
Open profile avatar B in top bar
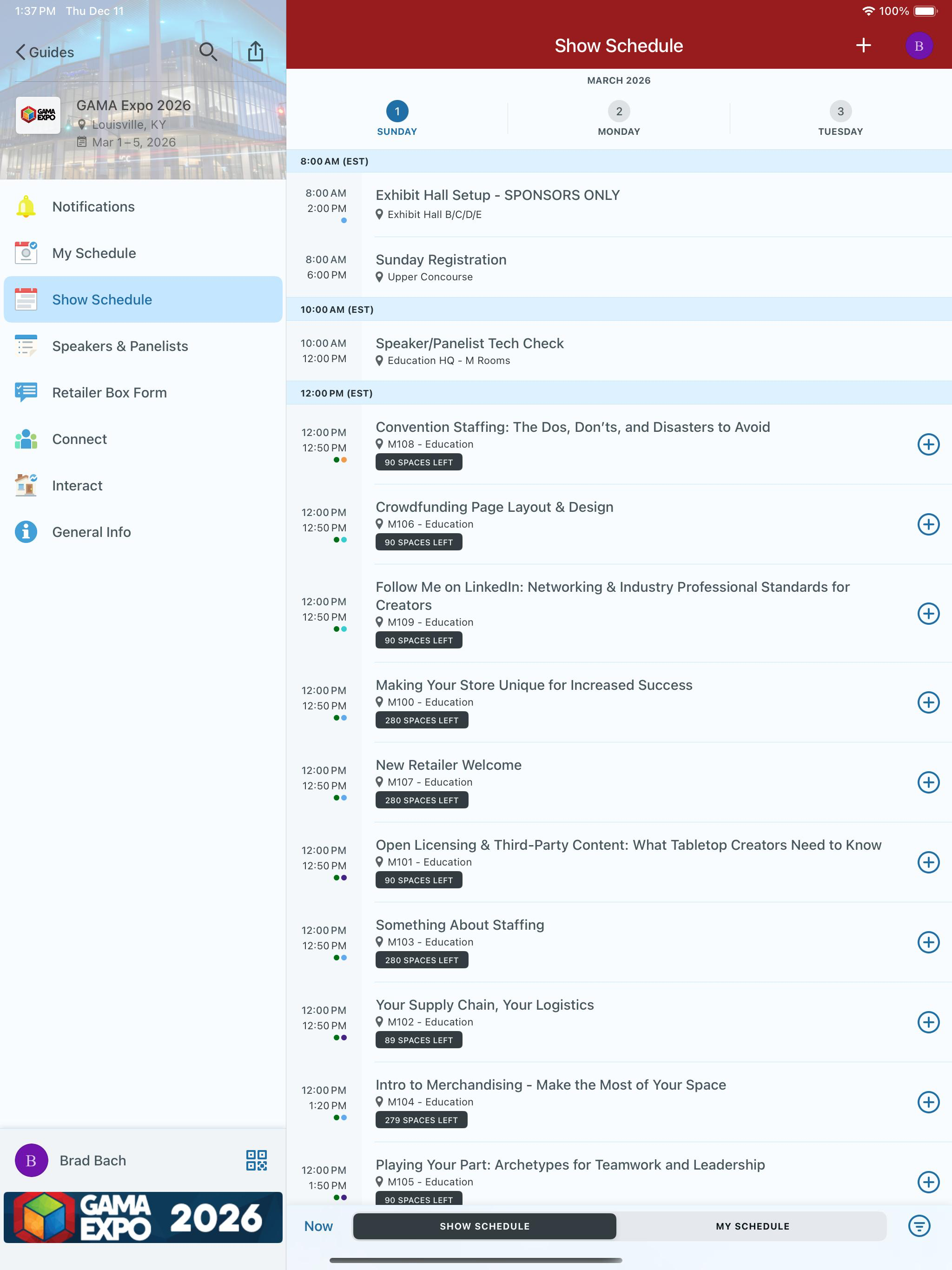(919, 46)
